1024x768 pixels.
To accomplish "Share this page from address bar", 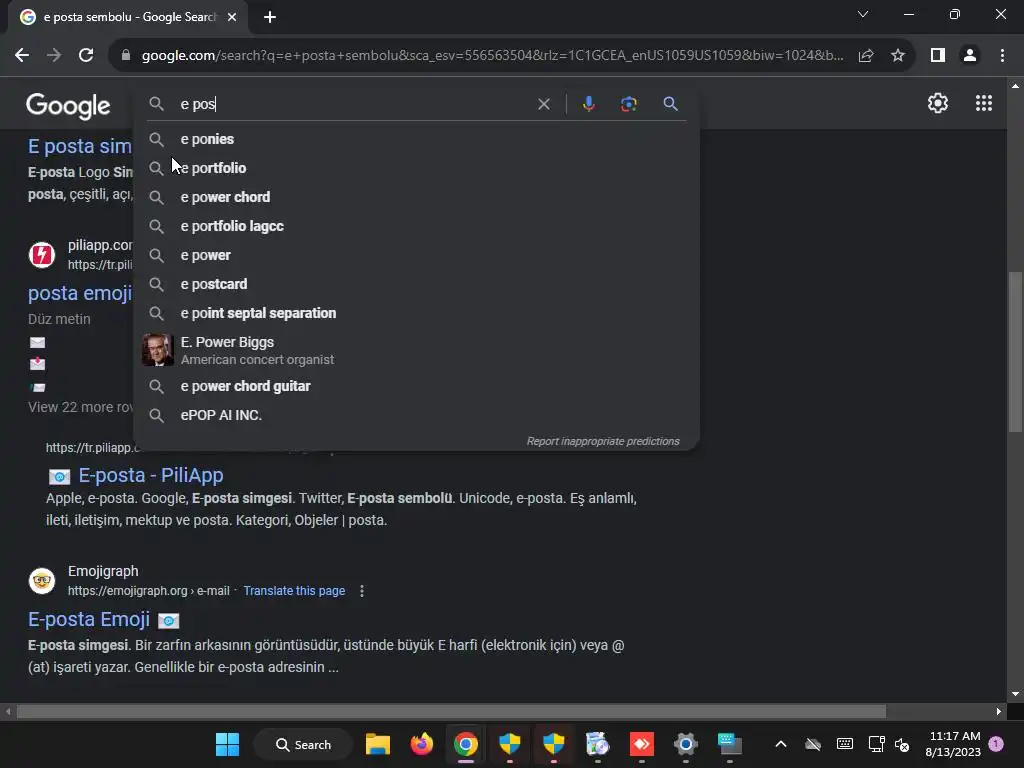I will tap(866, 56).
